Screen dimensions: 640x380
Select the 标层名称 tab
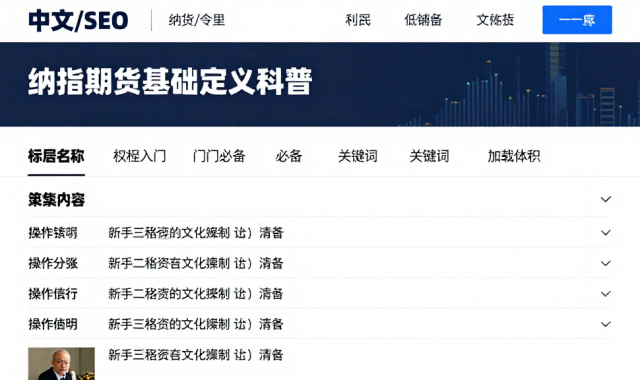(56, 156)
